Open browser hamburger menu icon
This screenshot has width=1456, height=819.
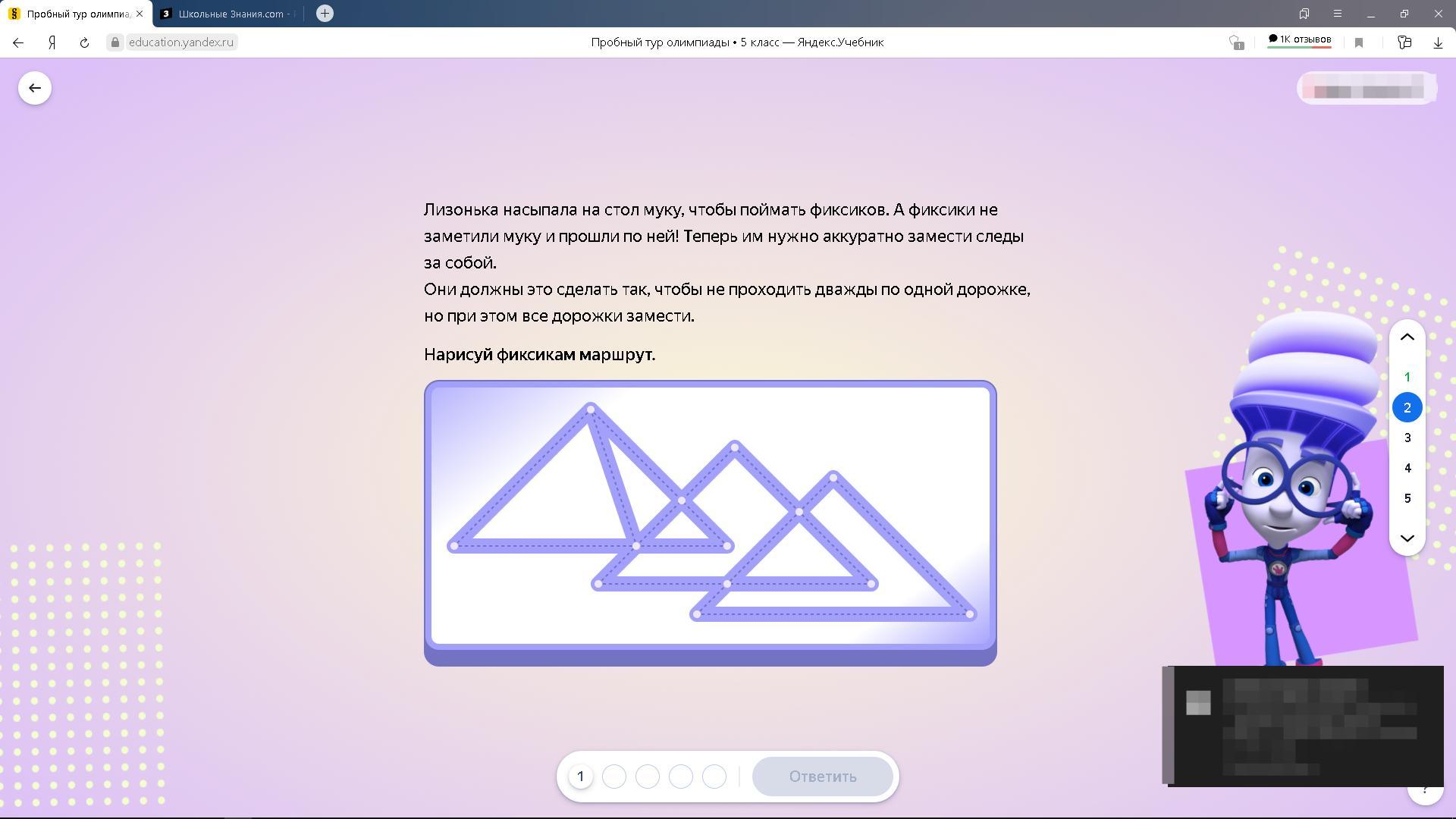[x=1338, y=14]
